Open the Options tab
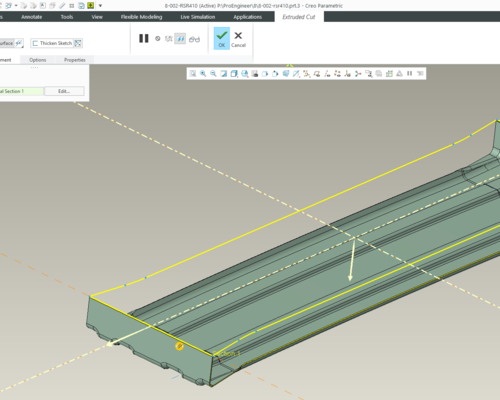Viewport: 500px width, 400px height. [38, 60]
